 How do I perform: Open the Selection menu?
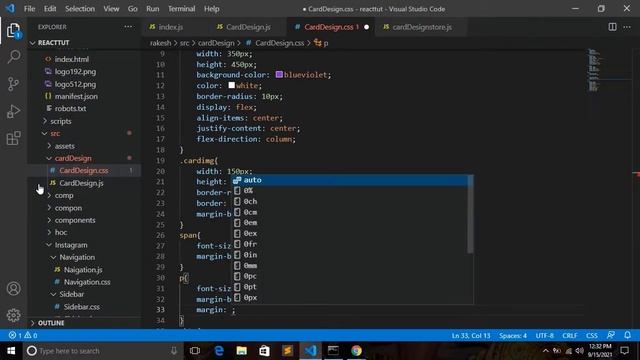coord(80,9)
